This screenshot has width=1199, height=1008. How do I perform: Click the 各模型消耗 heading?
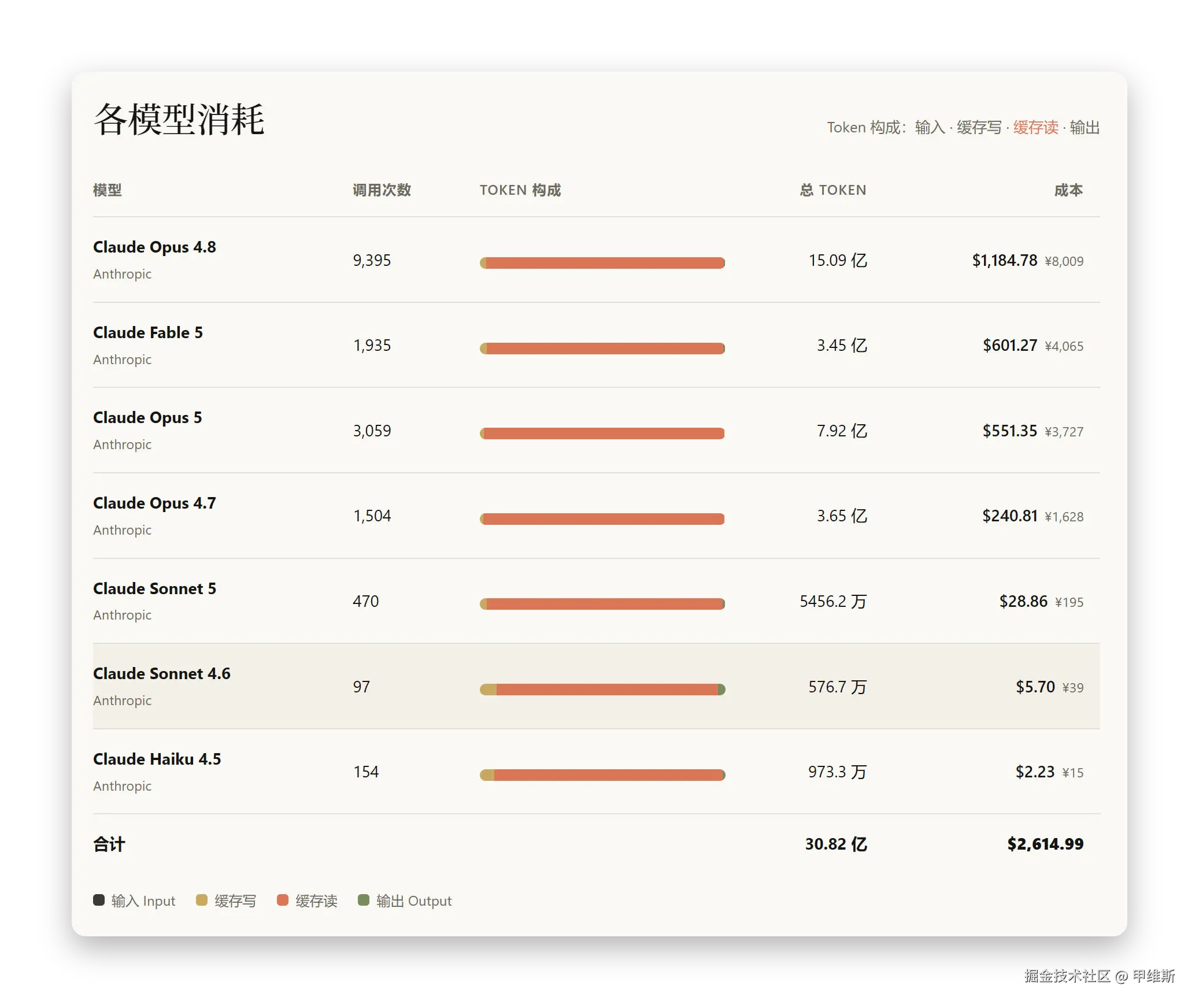(179, 120)
